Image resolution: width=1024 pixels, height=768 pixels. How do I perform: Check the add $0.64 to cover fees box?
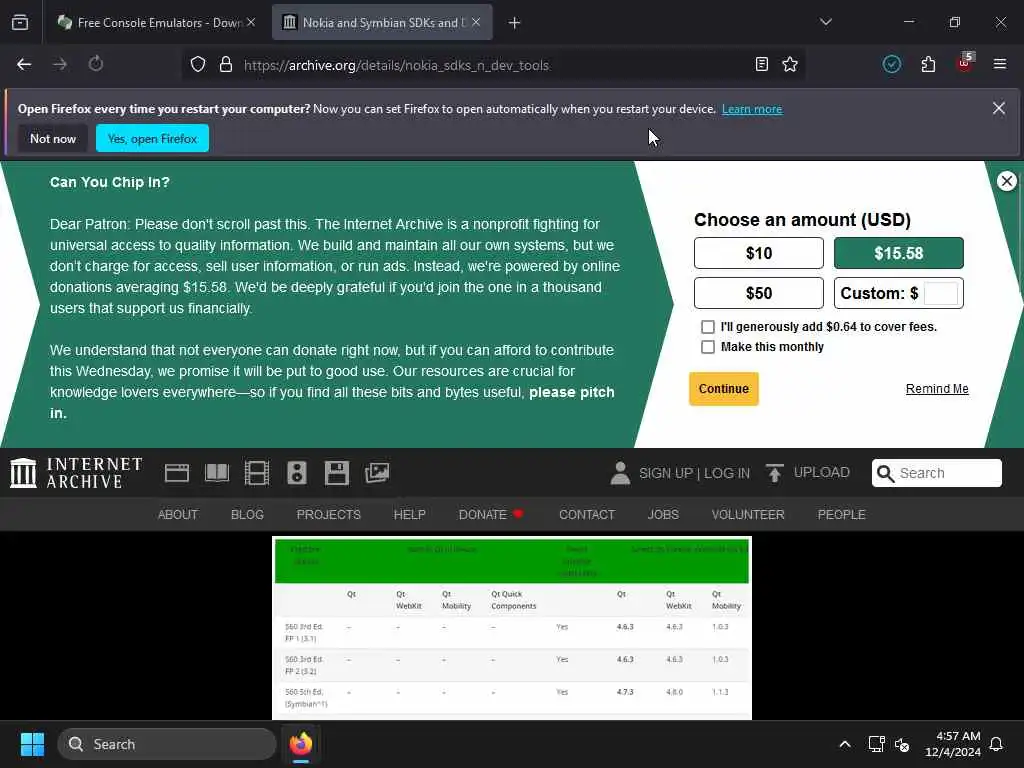[x=708, y=327]
